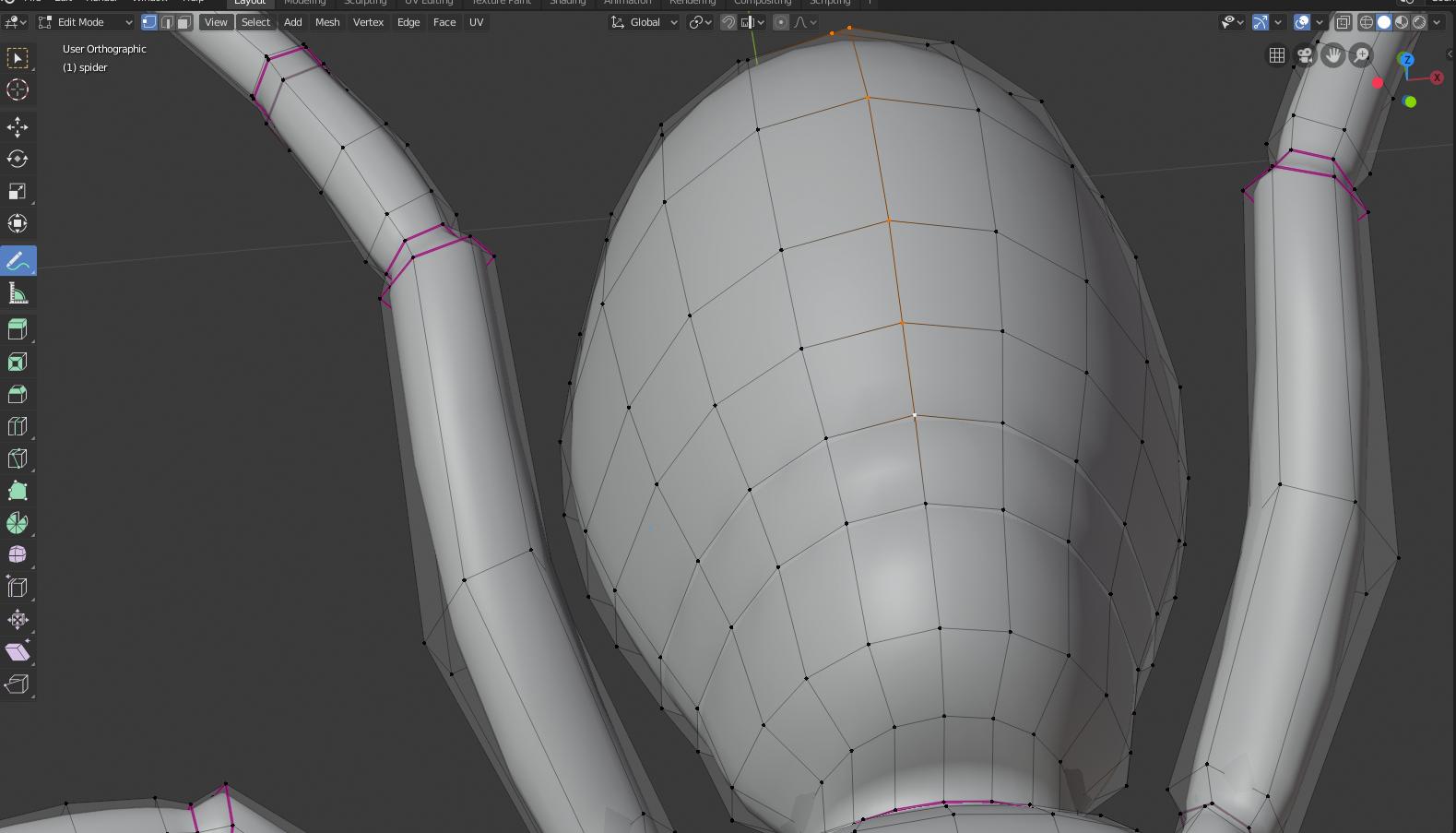This screenshot has width=1456, height=833.
Task: Open viewport selectability and visibility dropdown
Action: (x=1233, y=22)
